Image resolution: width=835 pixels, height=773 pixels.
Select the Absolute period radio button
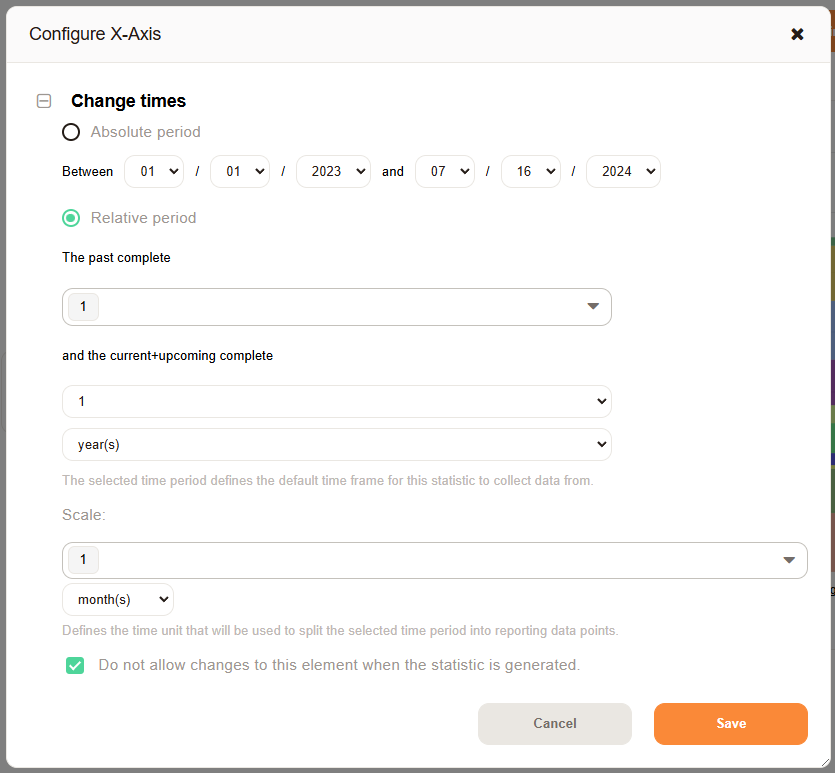71,132
